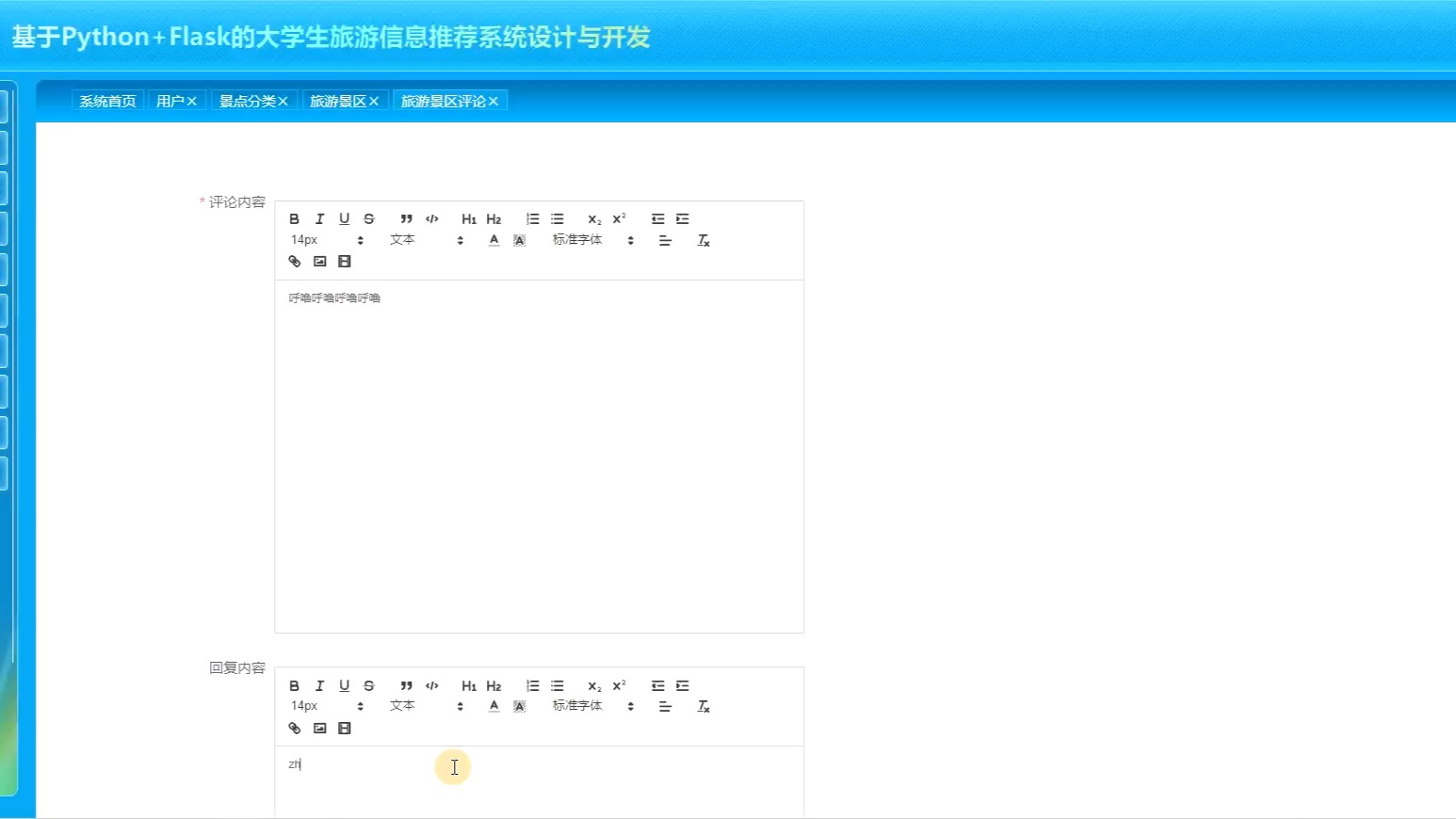1456x819 pixels.
Task: Switch to 系统首页 tab
Action: pos(107,101)
